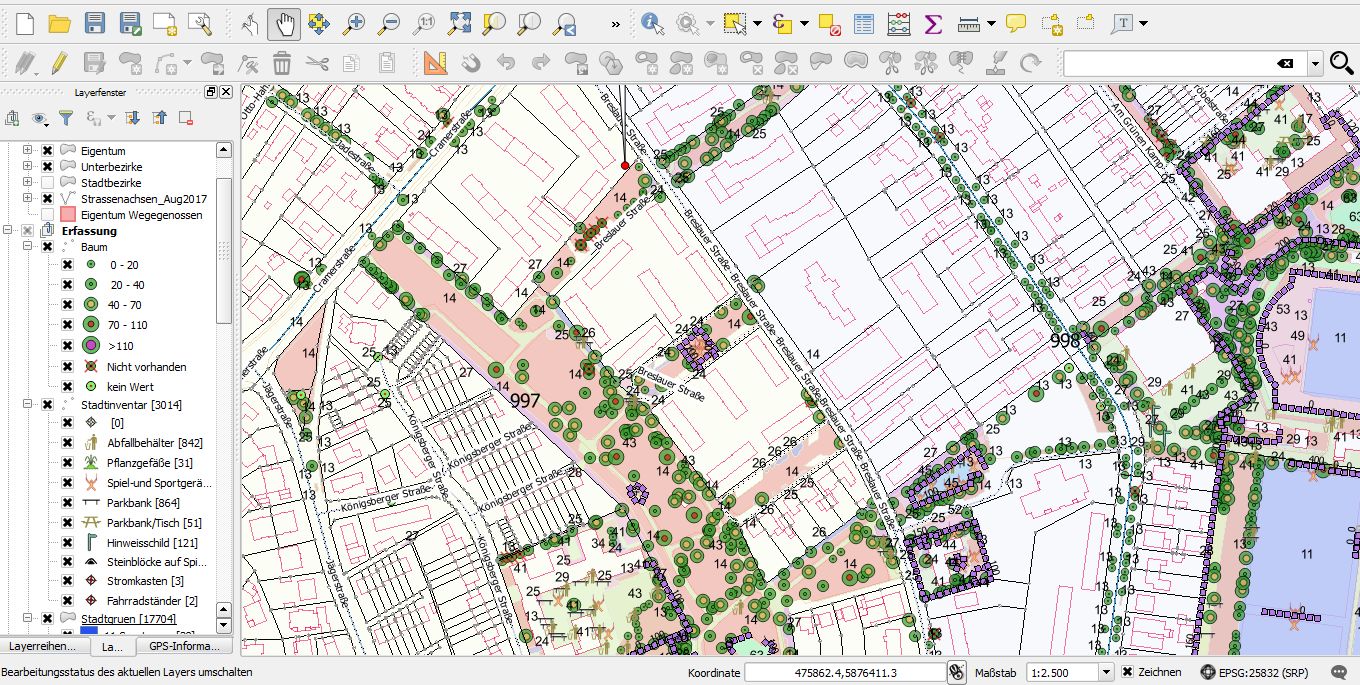1360x685 pixels.
Task: Open the field calculator abacus icon
Action: click(x=898, y=22)
